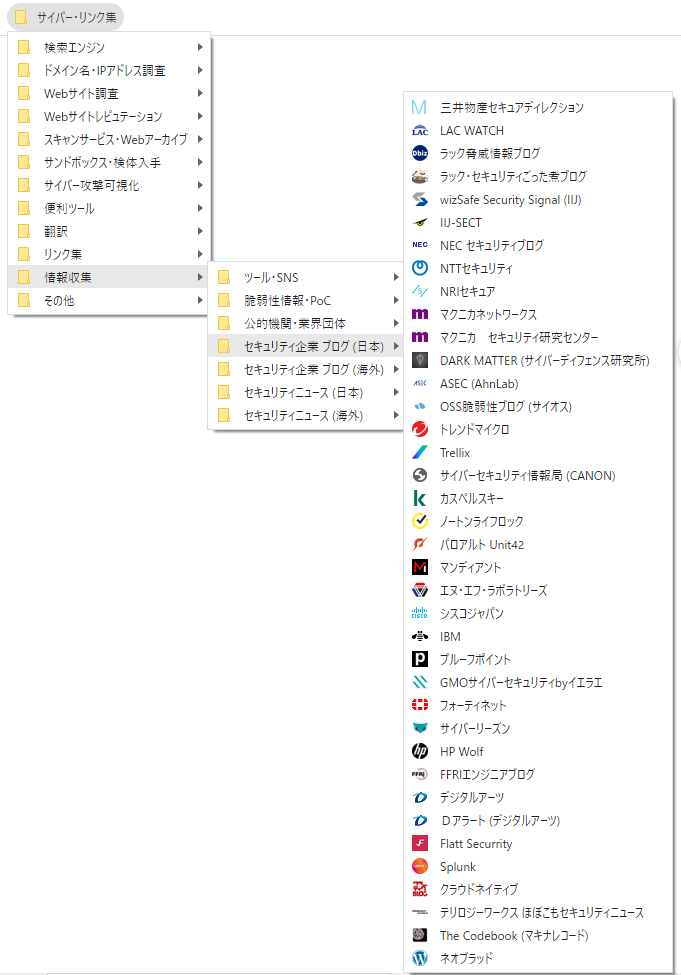Open the セキュリティニュース (日本) folder
Screen dimensions: 681x975
point(306,392)
